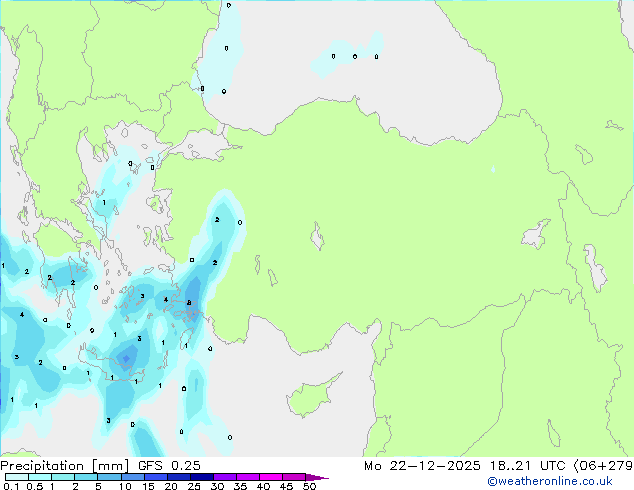Pick the legend swatch between 10 and 15
Viewport: 634px width, 490px height.
(132, 477)
